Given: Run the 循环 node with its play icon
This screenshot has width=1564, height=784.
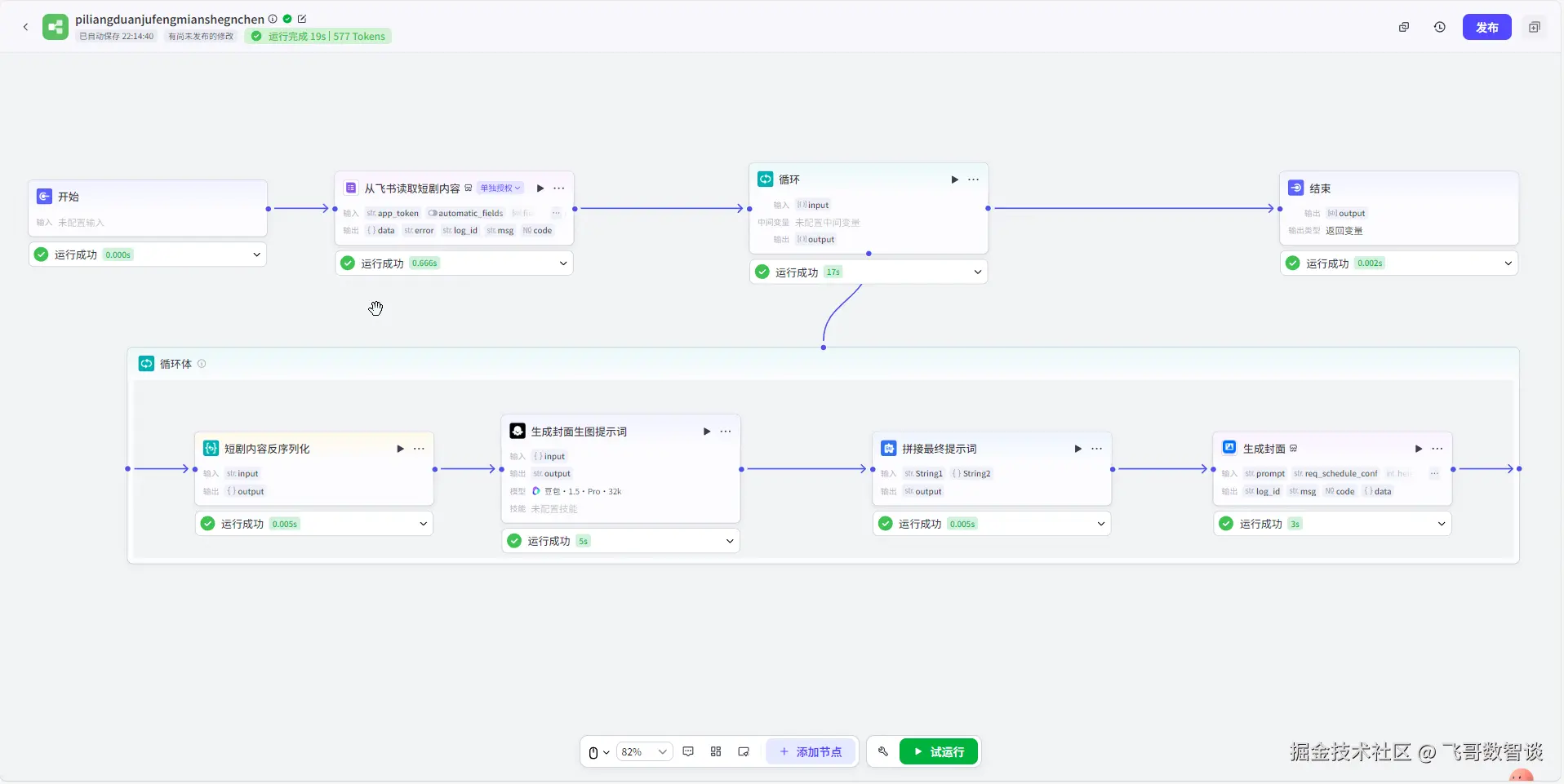Looking at the screenshot, I should click(x=954, y=179).
